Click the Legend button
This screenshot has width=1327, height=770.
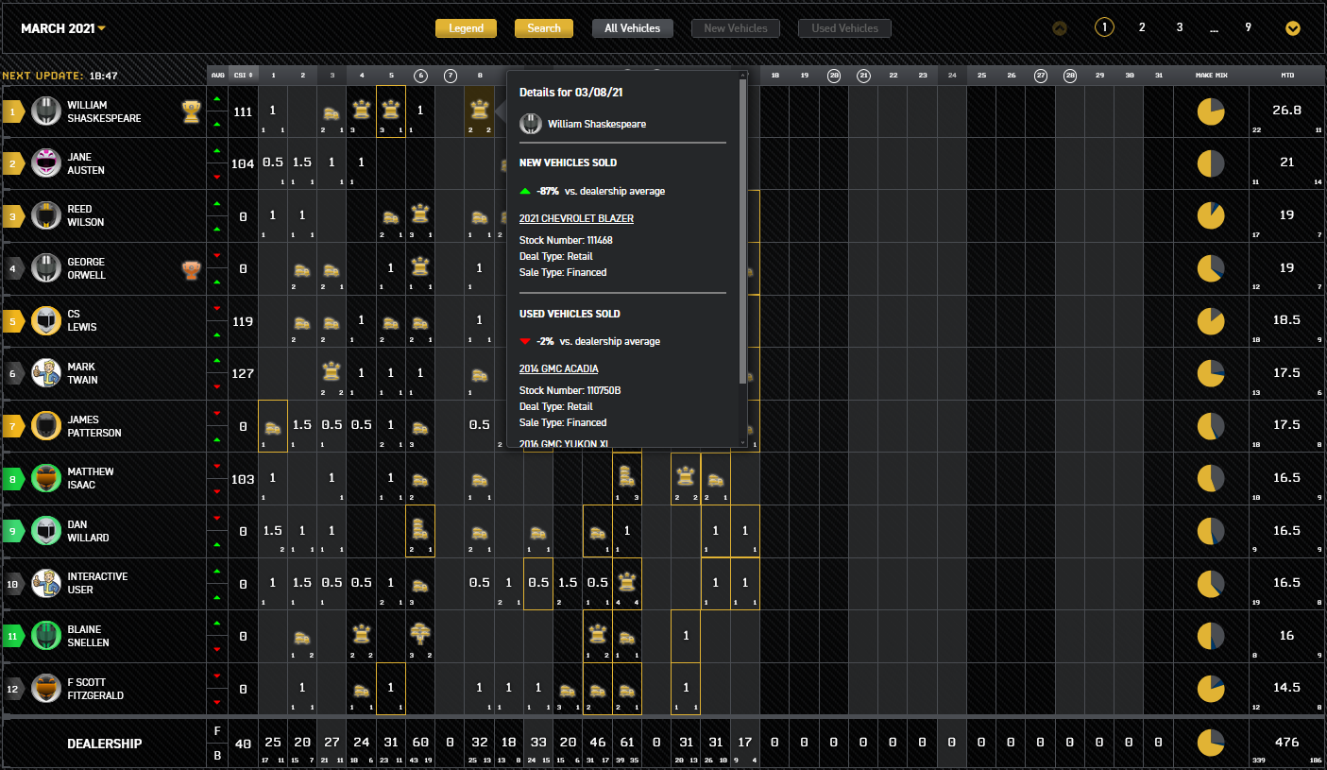(466, 28)
